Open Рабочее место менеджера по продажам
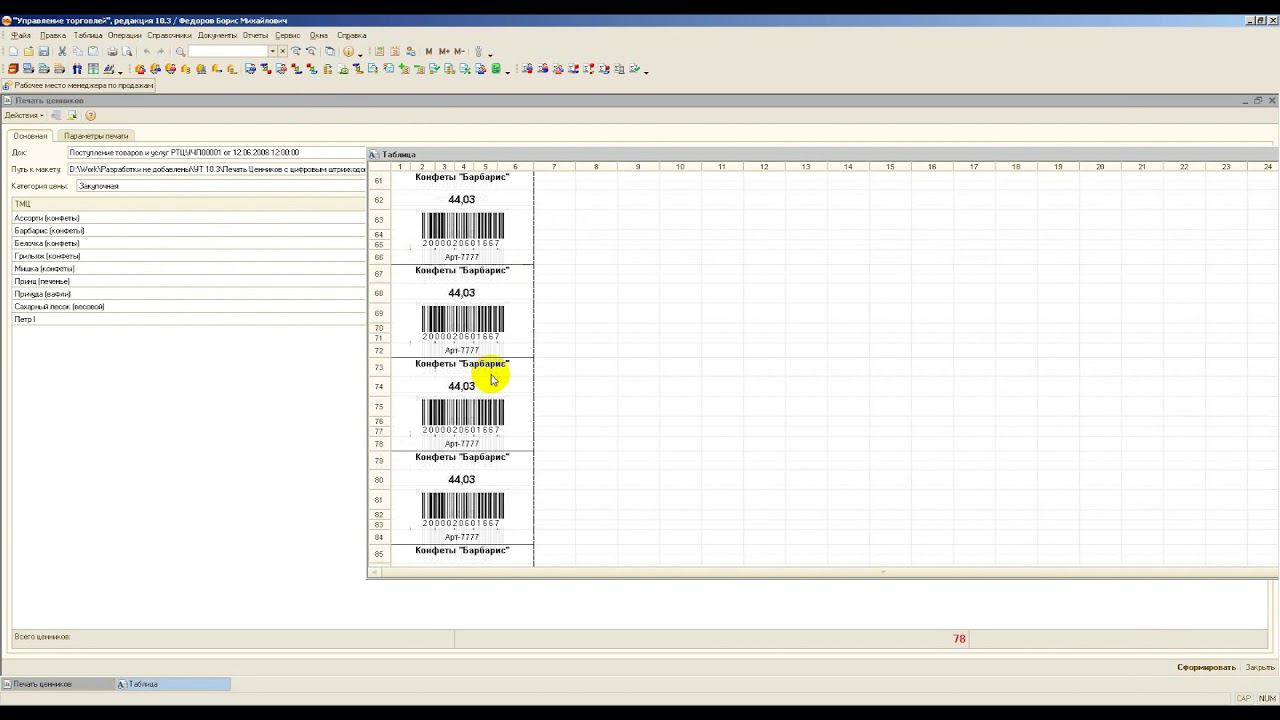Screen dimensions: 1280x720 78,86
